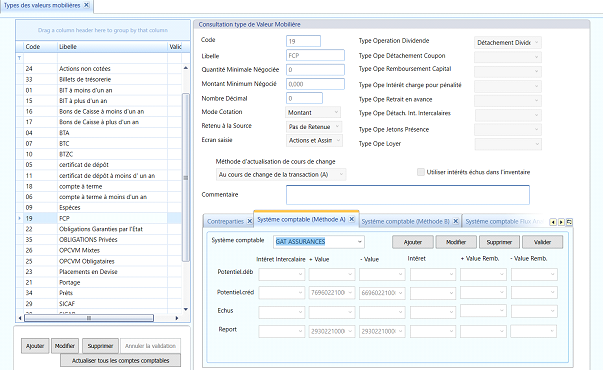Click Actualiser tous les comptes comptables
Viewport: 604px width, 370px height.
click(121, 361)
